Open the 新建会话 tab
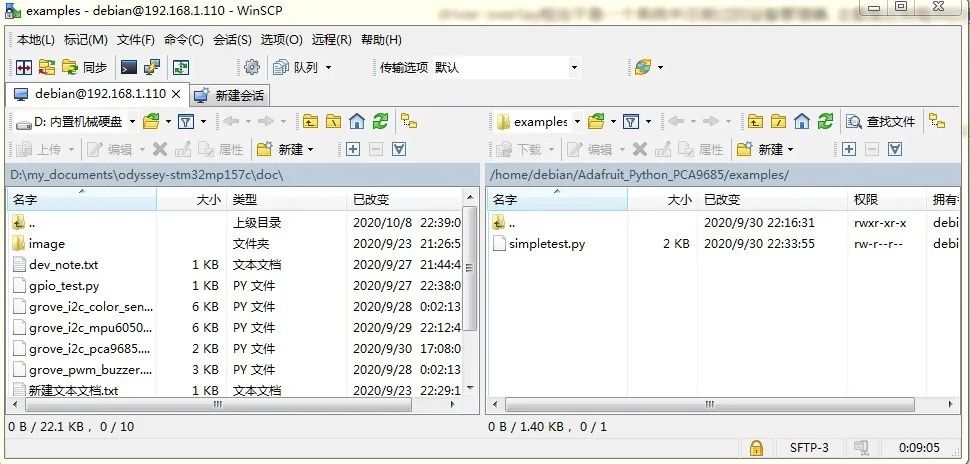The width and height of the screenshot is (970, 464). click(229, 95)
